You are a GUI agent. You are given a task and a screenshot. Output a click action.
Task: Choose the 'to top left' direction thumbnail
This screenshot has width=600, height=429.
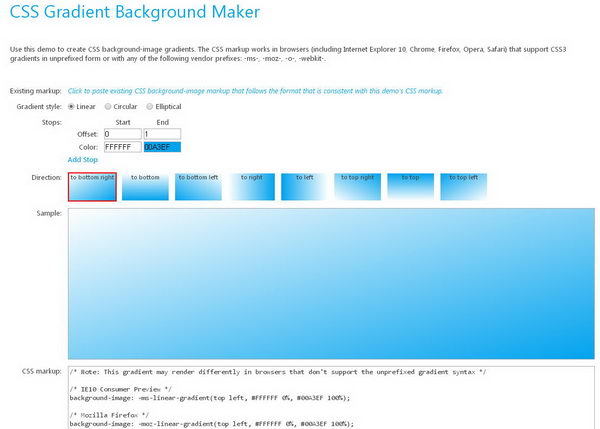point(463,187)
